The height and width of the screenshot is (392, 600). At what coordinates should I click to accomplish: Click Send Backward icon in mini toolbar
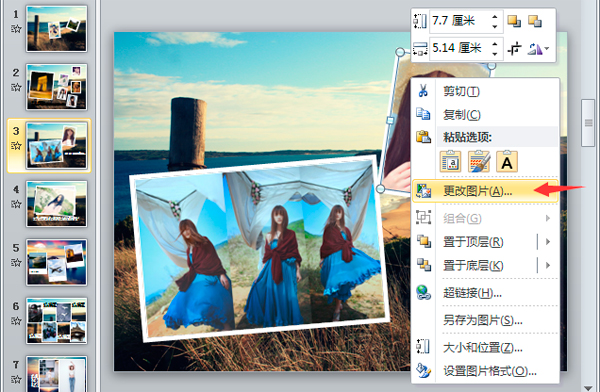point(535,21)
